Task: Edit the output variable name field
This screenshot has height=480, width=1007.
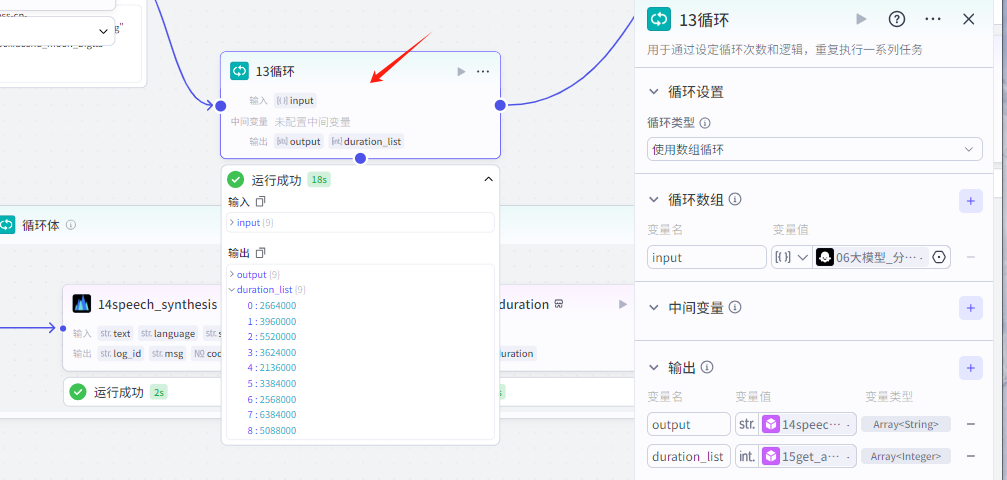Action: [688, 424]
